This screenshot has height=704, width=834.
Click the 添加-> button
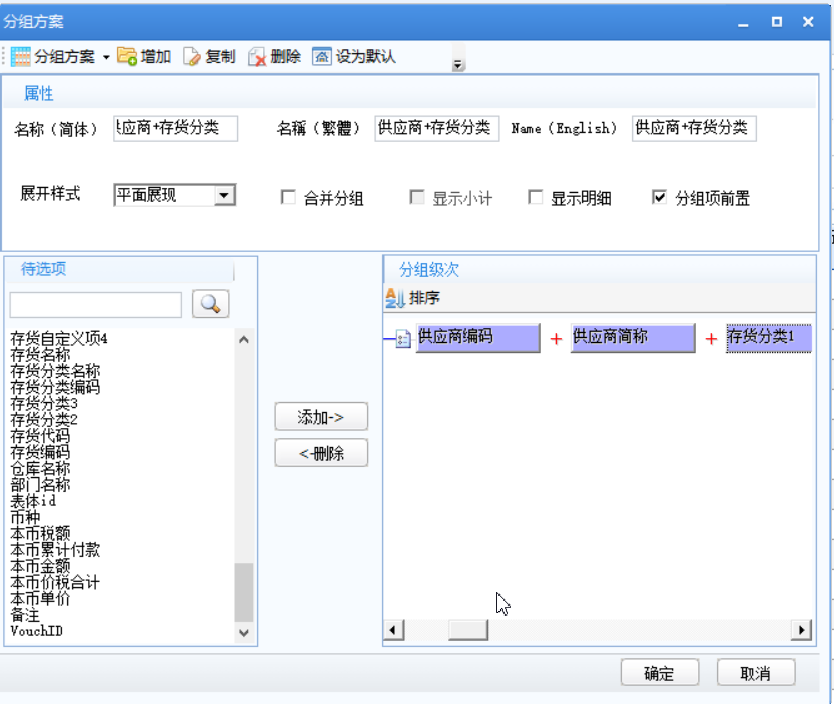(321, 417)
